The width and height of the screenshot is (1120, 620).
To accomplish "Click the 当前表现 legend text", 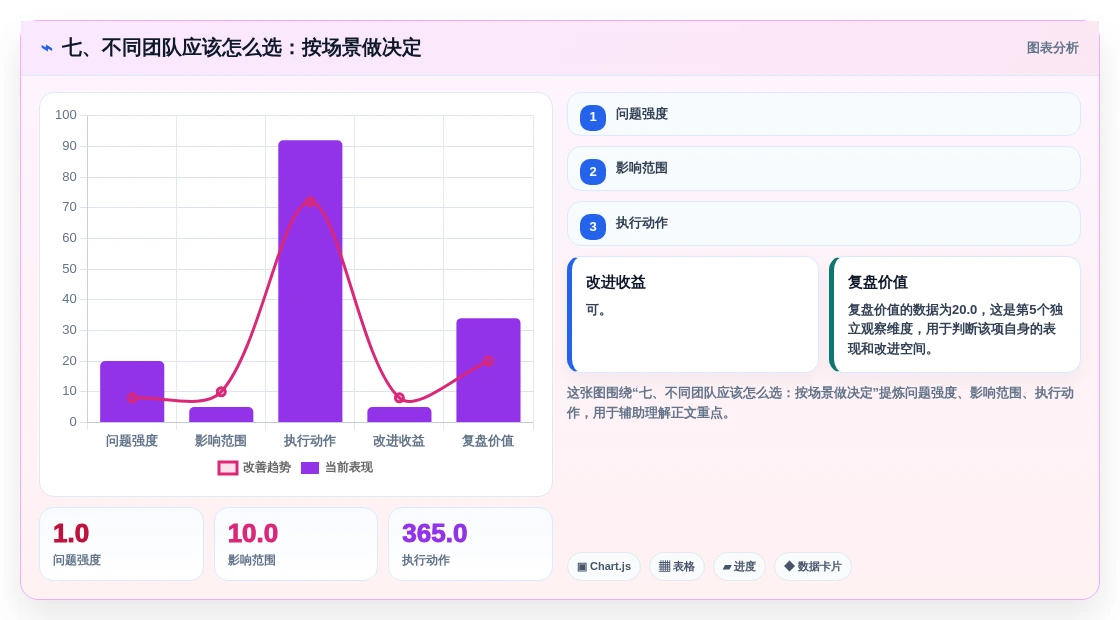I will [349, 467].
